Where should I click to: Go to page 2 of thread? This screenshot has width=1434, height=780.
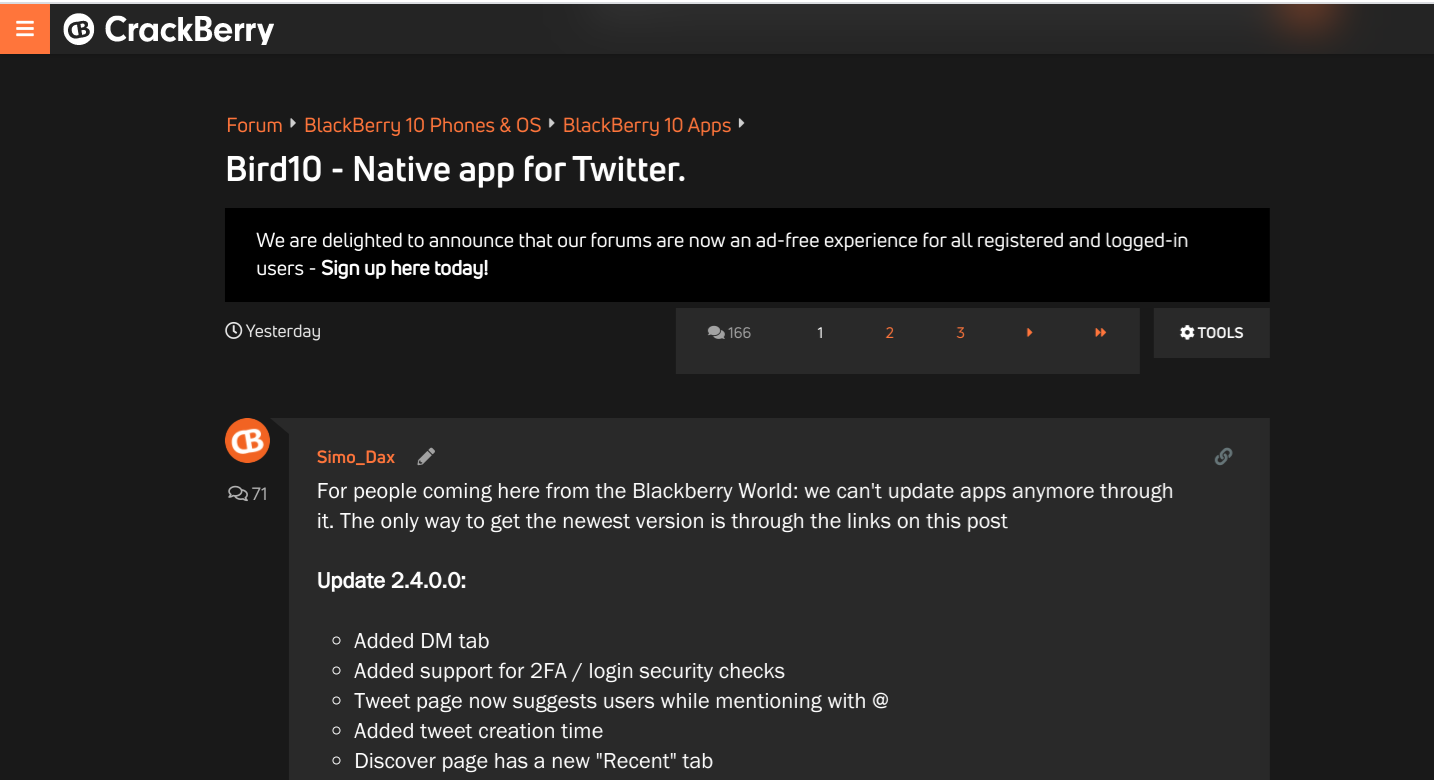889,333
